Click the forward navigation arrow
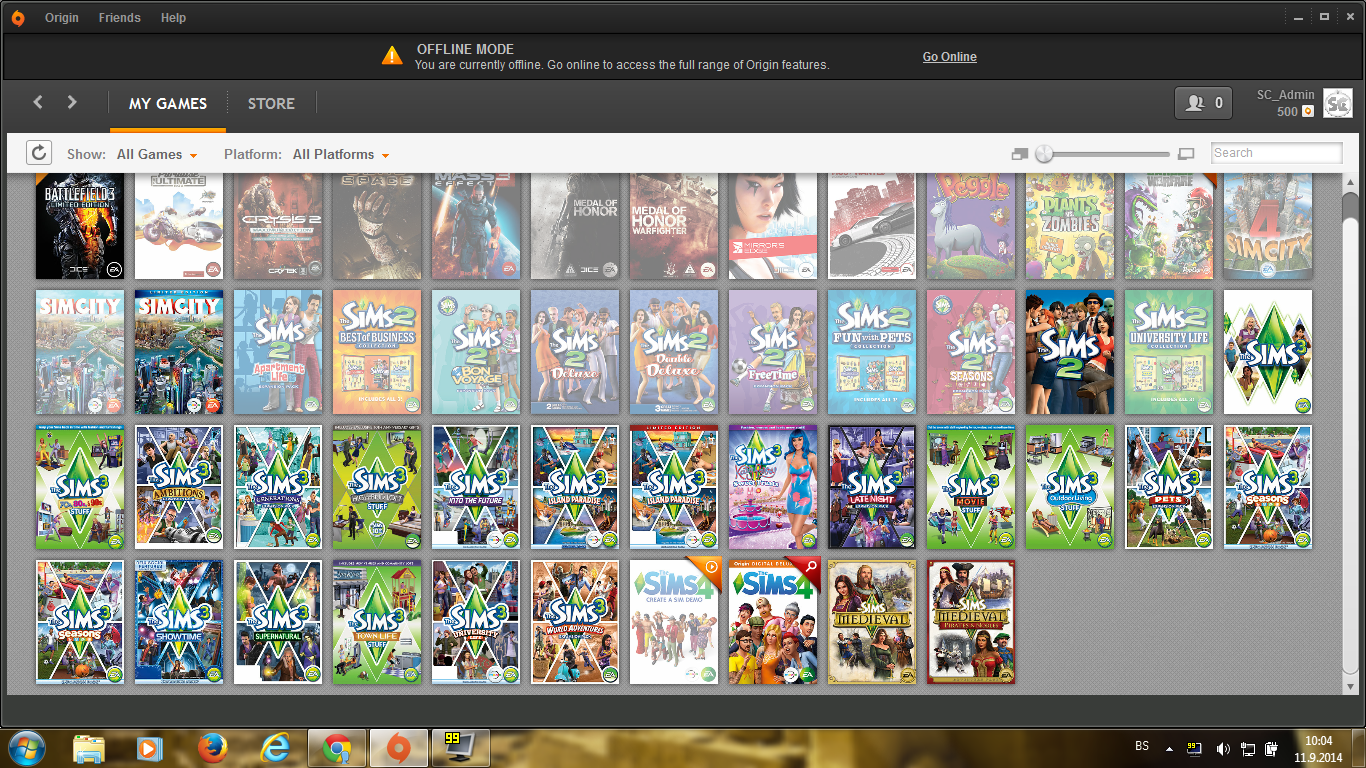The image size is (1366, 768). pyautogui.click(x=72, y=102)
